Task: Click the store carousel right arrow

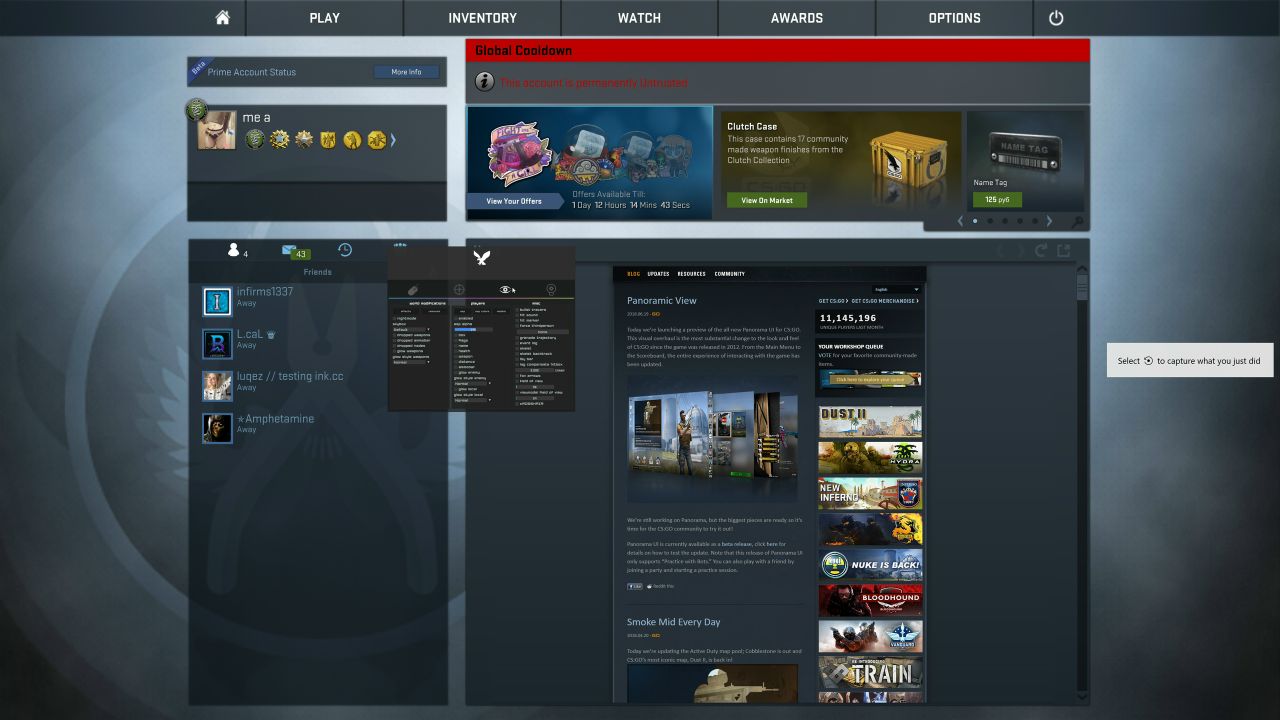Action: click(1049, 221)
